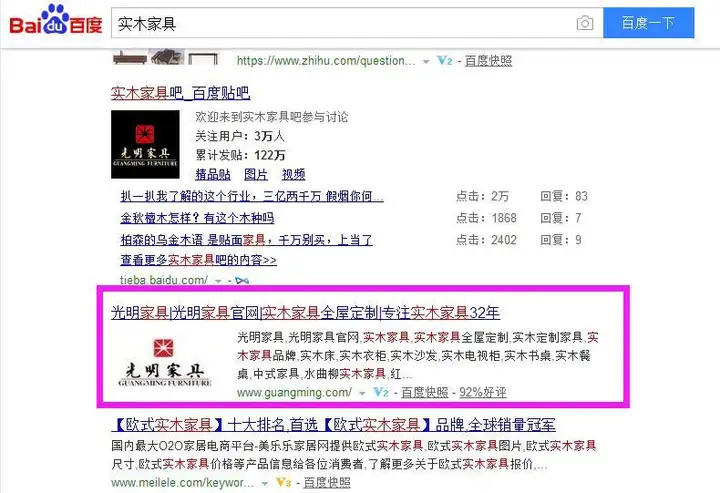The width and height of the screenshot is (720, 493).
Task: Click V2 badge beside guangming.com
Action: [x=381, y=392]
